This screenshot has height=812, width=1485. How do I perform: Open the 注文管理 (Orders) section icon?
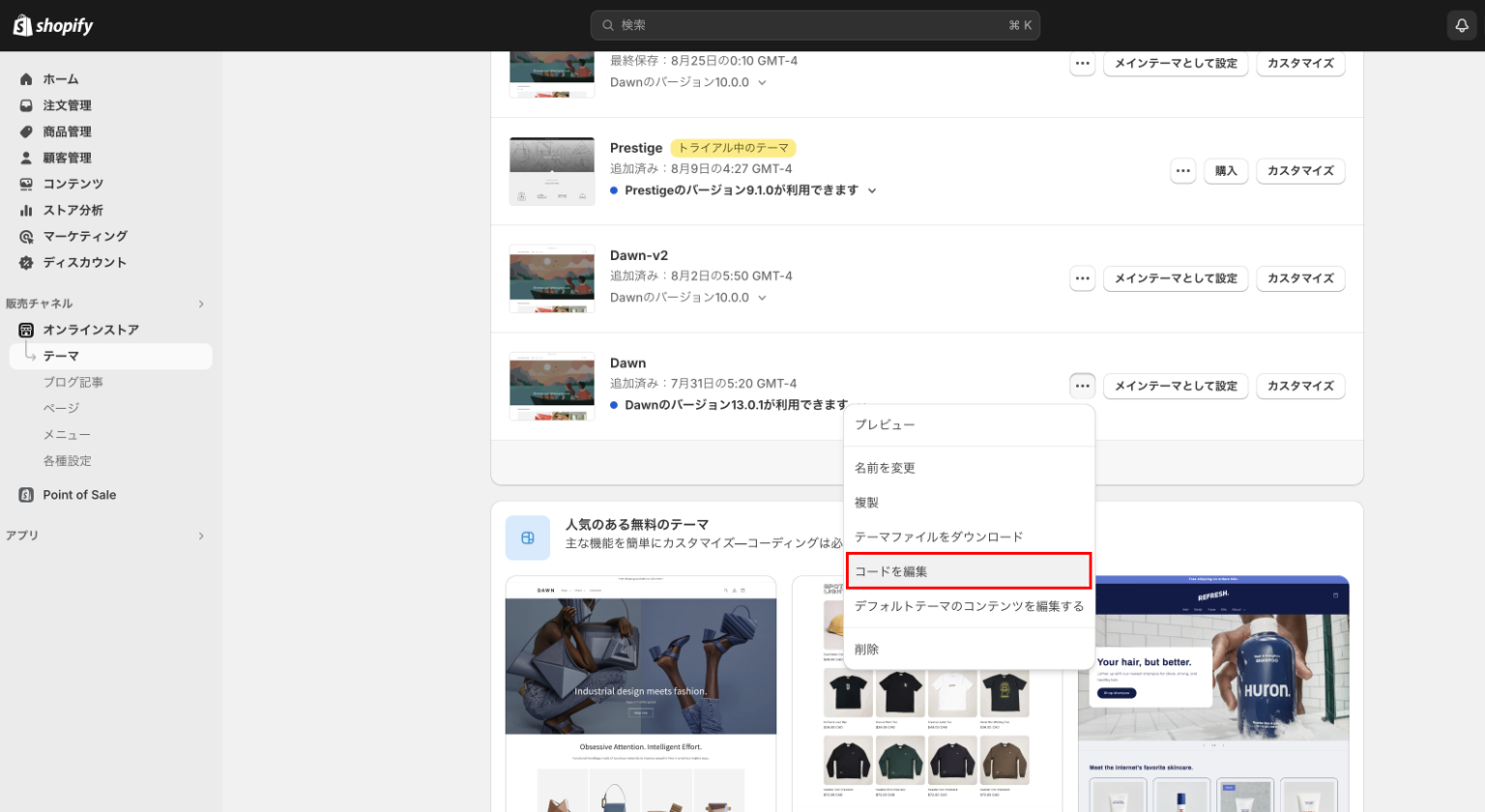26,105
